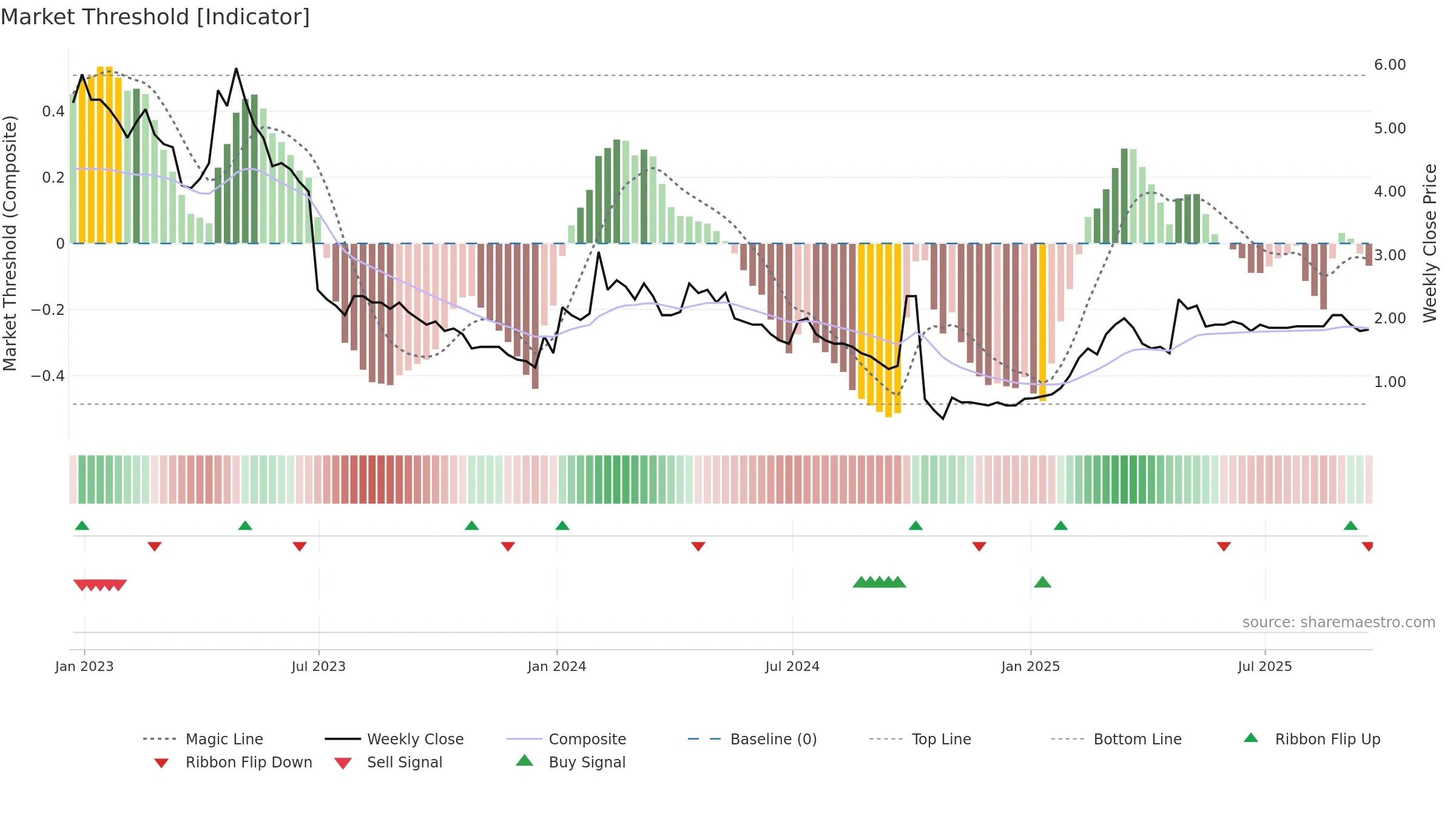The image size is (1456, 819).
Task: Toggle the Sell Signal legend entry
Action: (388, 762)
